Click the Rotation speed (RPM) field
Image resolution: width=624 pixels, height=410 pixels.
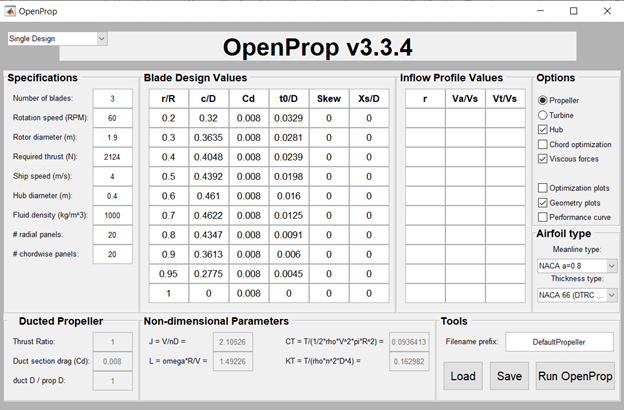[x=113, y=118]
